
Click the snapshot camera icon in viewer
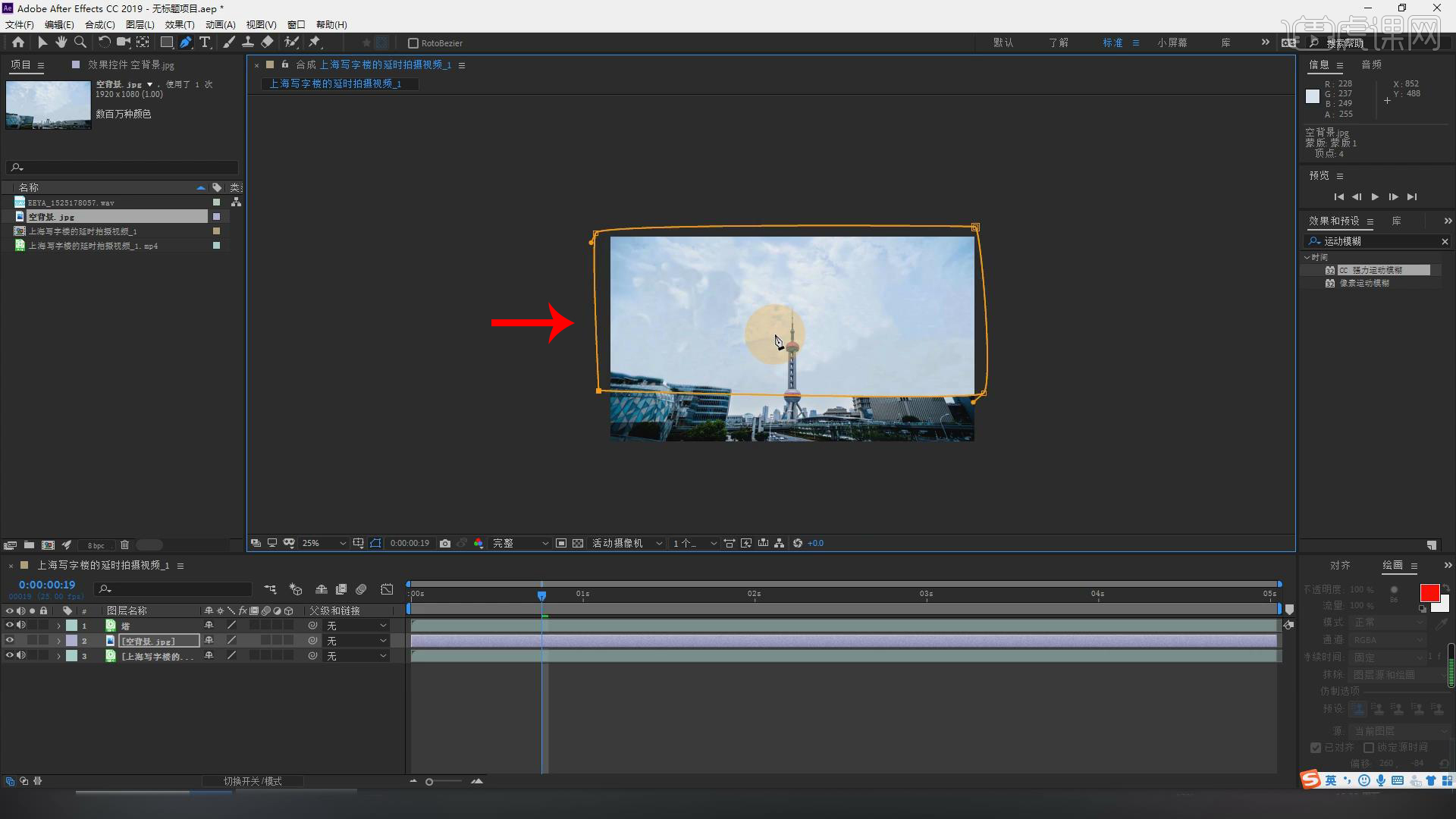[x=445, y=543]
